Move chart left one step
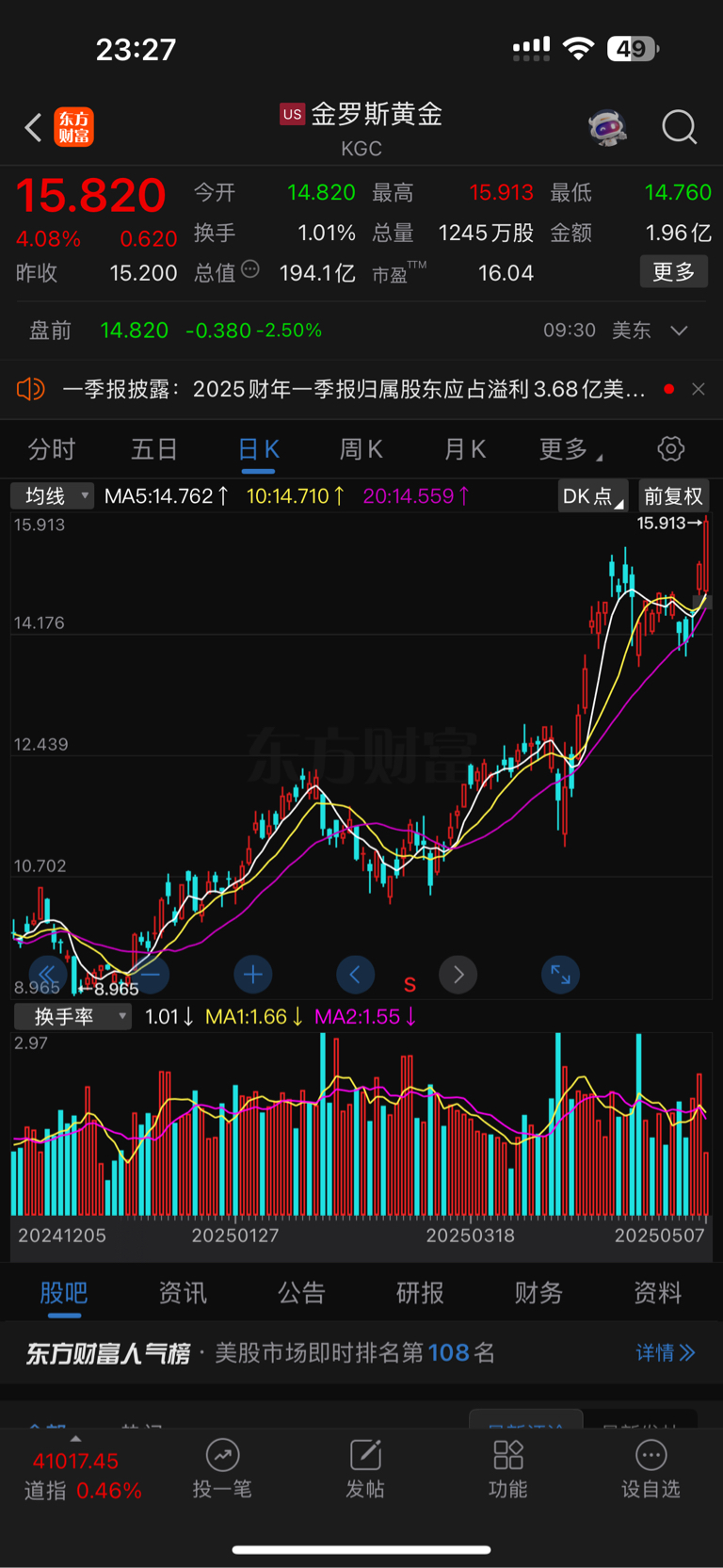The width and height of the screenshot is (723, 1568). (355, 975)
